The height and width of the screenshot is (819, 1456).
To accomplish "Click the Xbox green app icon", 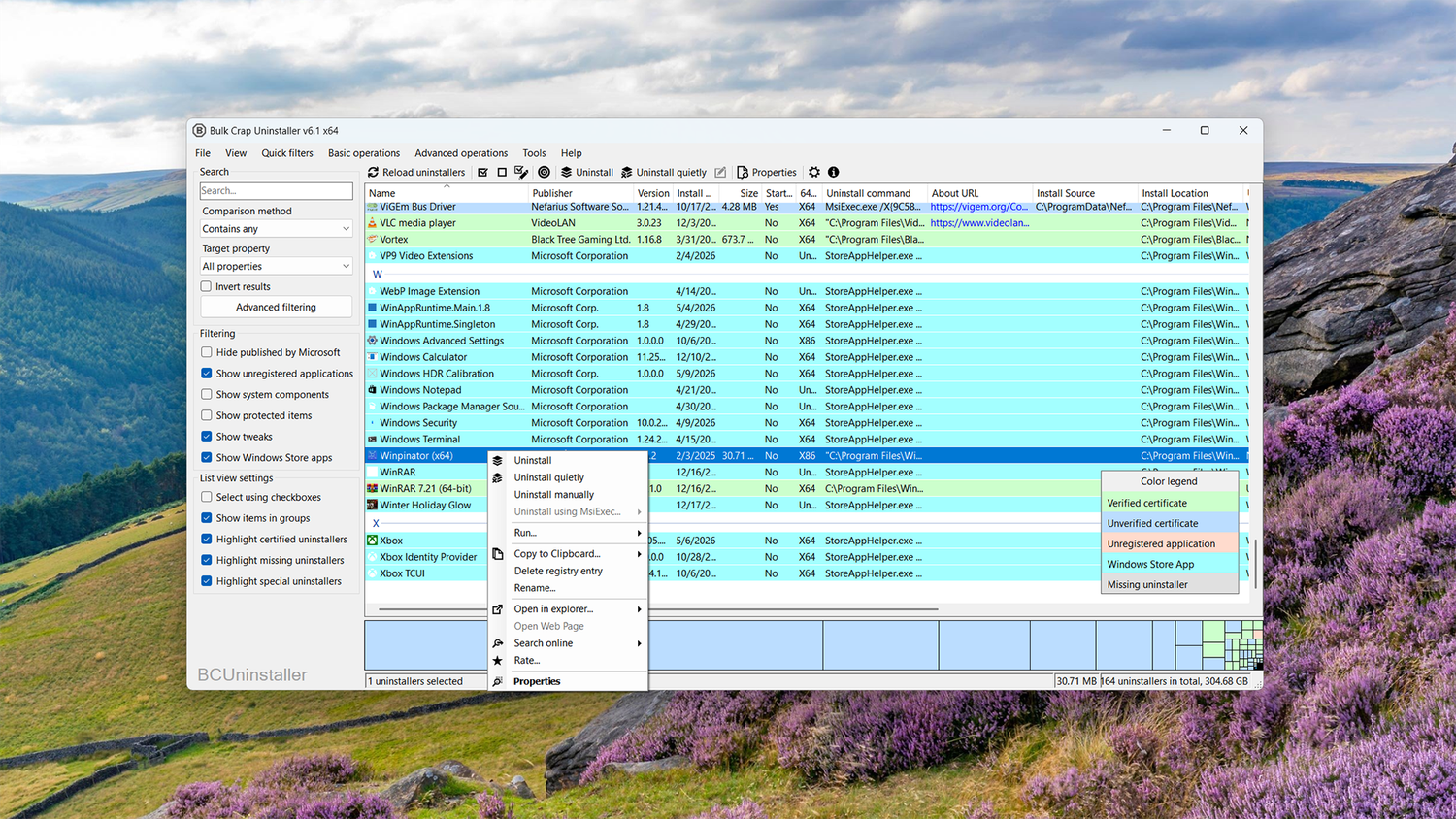I will tap(372, 541).
